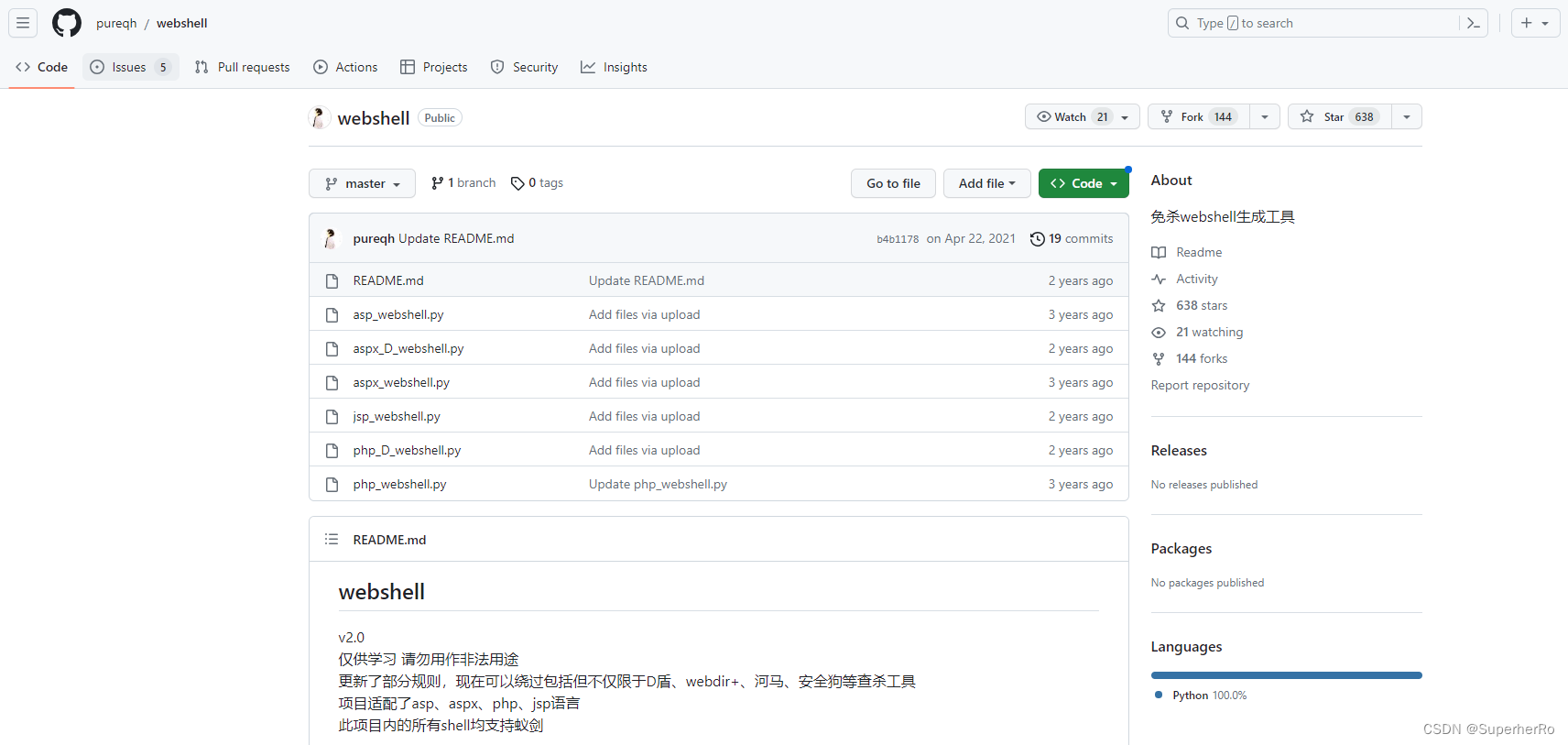
Task: Open the green Code clone dropdown
Action: 1083,183
